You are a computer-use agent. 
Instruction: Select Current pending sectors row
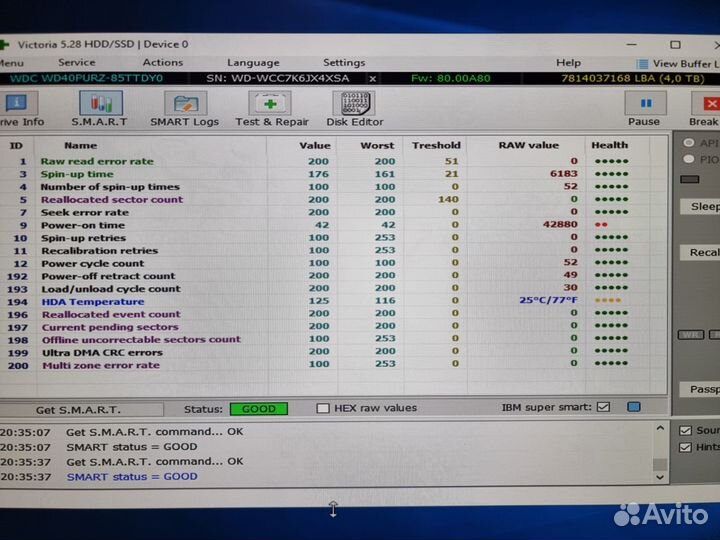click(333, 327)
